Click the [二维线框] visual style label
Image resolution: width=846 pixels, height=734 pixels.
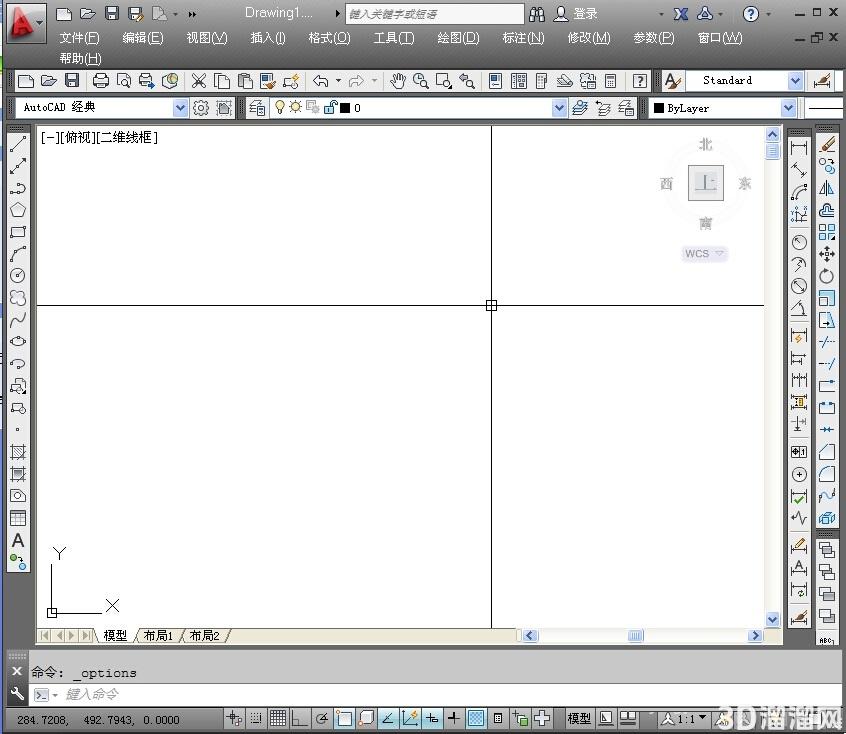(128, 138)
